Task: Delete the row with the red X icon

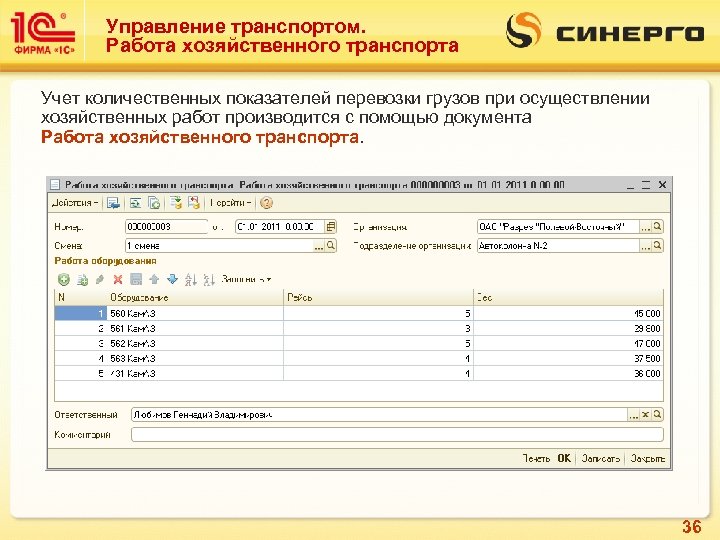Action: pyautogui.click(x=118, y=279)
